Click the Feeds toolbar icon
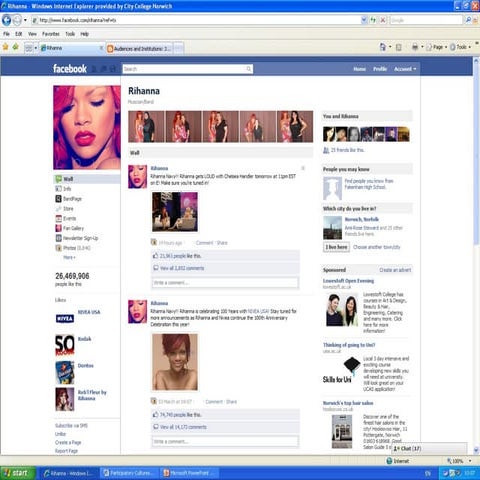The width and height of the screenshot is (480, 480). click(398, 47)
